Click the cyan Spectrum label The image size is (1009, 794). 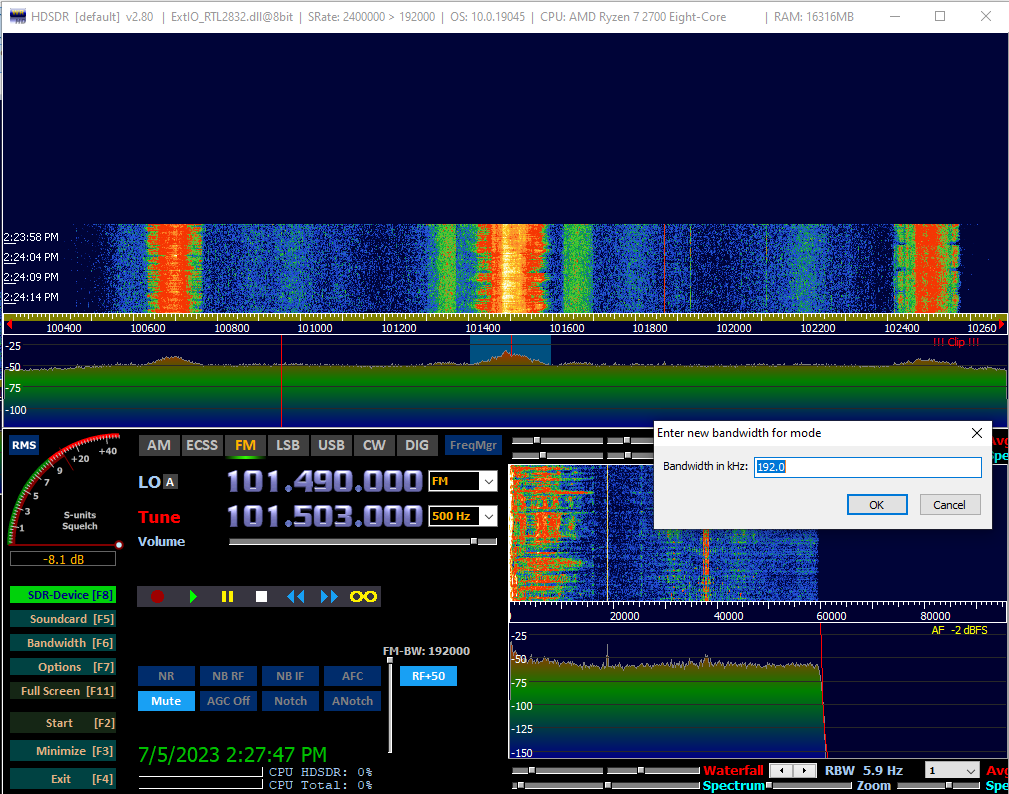[734, 786]
